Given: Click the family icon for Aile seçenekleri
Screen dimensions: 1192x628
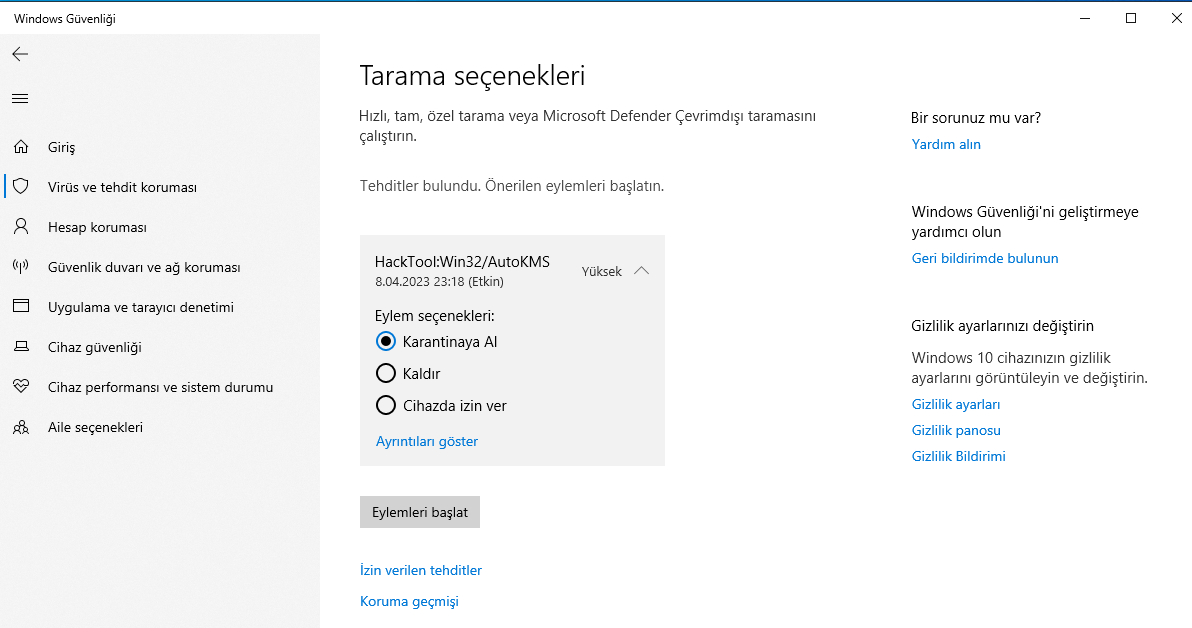Looking at the screenshot, I should click(x=21, y=427).
